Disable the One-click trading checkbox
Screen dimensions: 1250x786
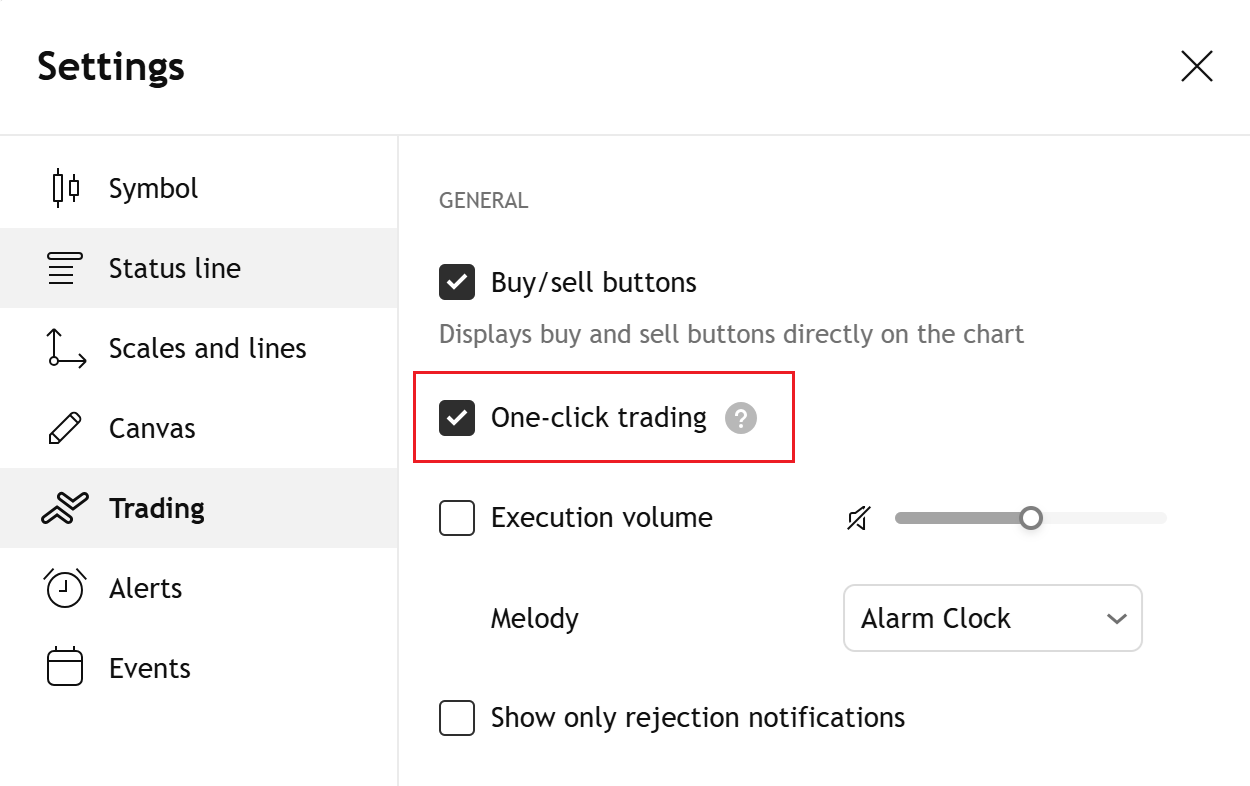tap(457, 417)
